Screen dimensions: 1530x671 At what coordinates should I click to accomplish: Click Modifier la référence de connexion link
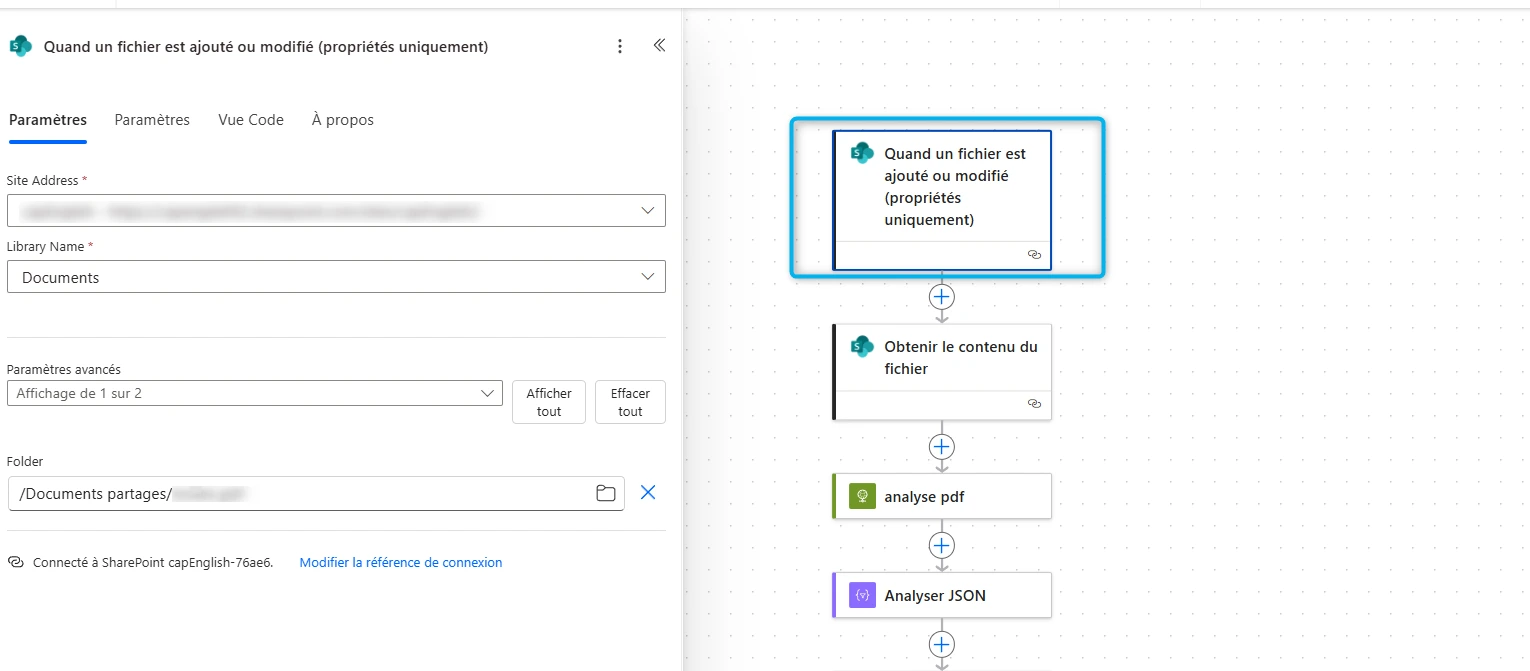click(401, 563)
